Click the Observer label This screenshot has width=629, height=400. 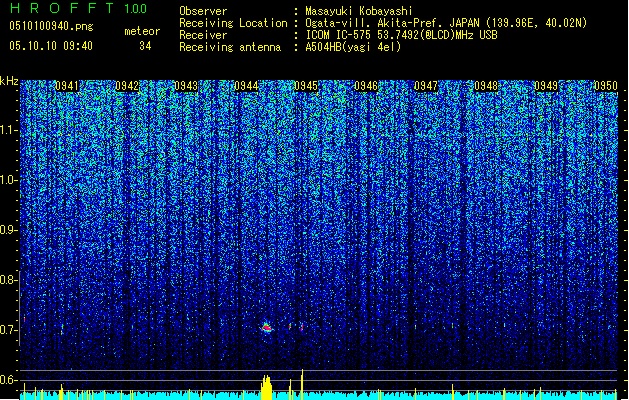click(203, 11)
